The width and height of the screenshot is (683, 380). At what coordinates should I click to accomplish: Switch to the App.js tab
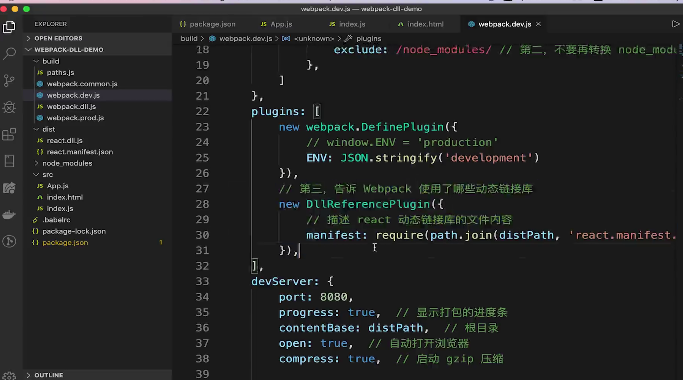[277, 24]
